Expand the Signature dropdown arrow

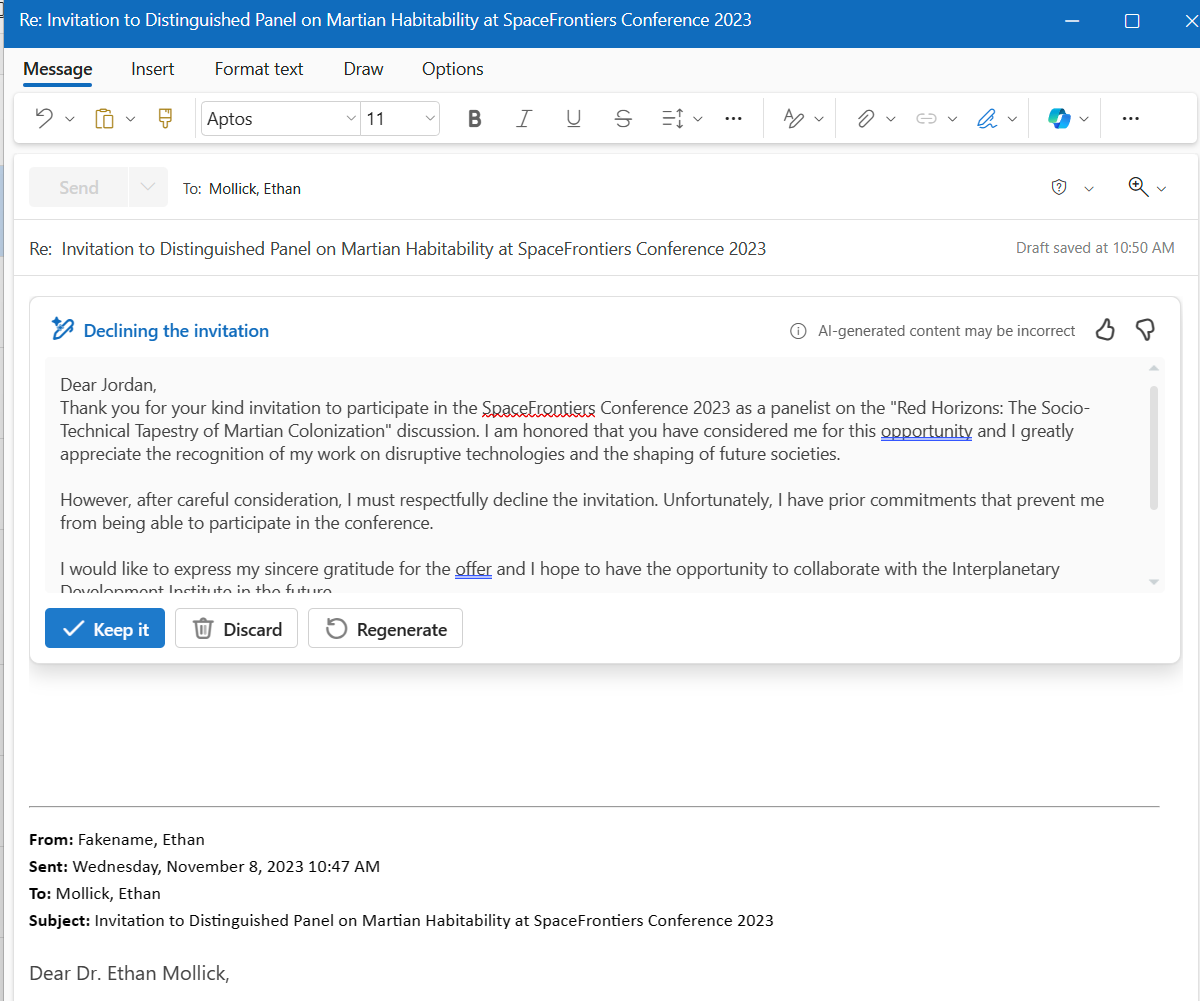[x=1012, y=119]
